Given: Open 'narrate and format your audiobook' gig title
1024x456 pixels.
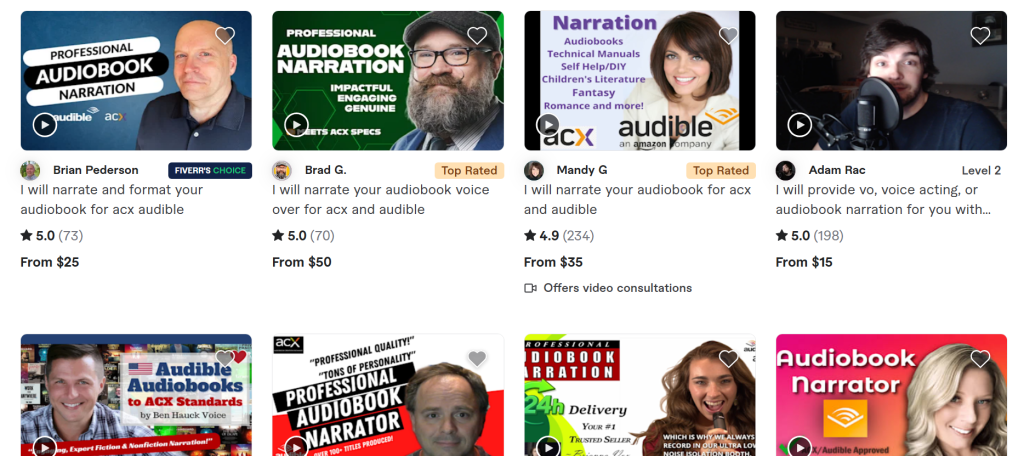Looking at the screenshot, I should pyautogui.click(x=112, y=200).
